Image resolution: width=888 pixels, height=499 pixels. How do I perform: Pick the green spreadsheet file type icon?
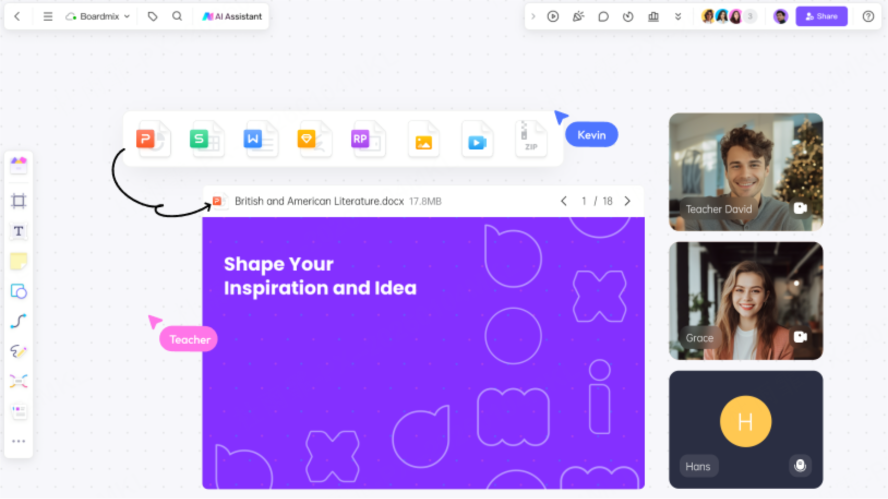pyautogui.click(x=206, y=139)
